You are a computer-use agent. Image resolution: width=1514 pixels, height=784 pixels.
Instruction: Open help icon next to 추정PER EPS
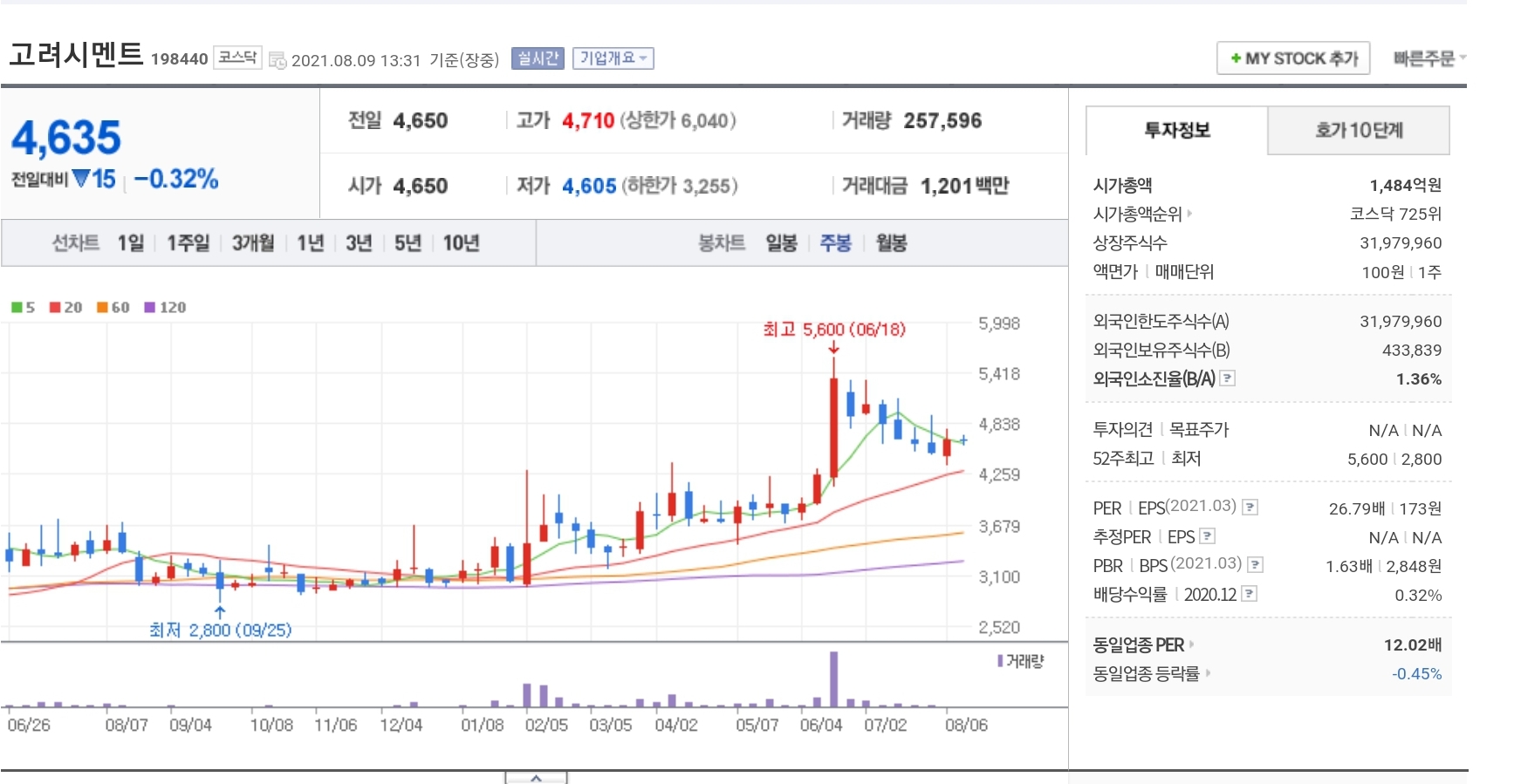[x=1208, y=536]
